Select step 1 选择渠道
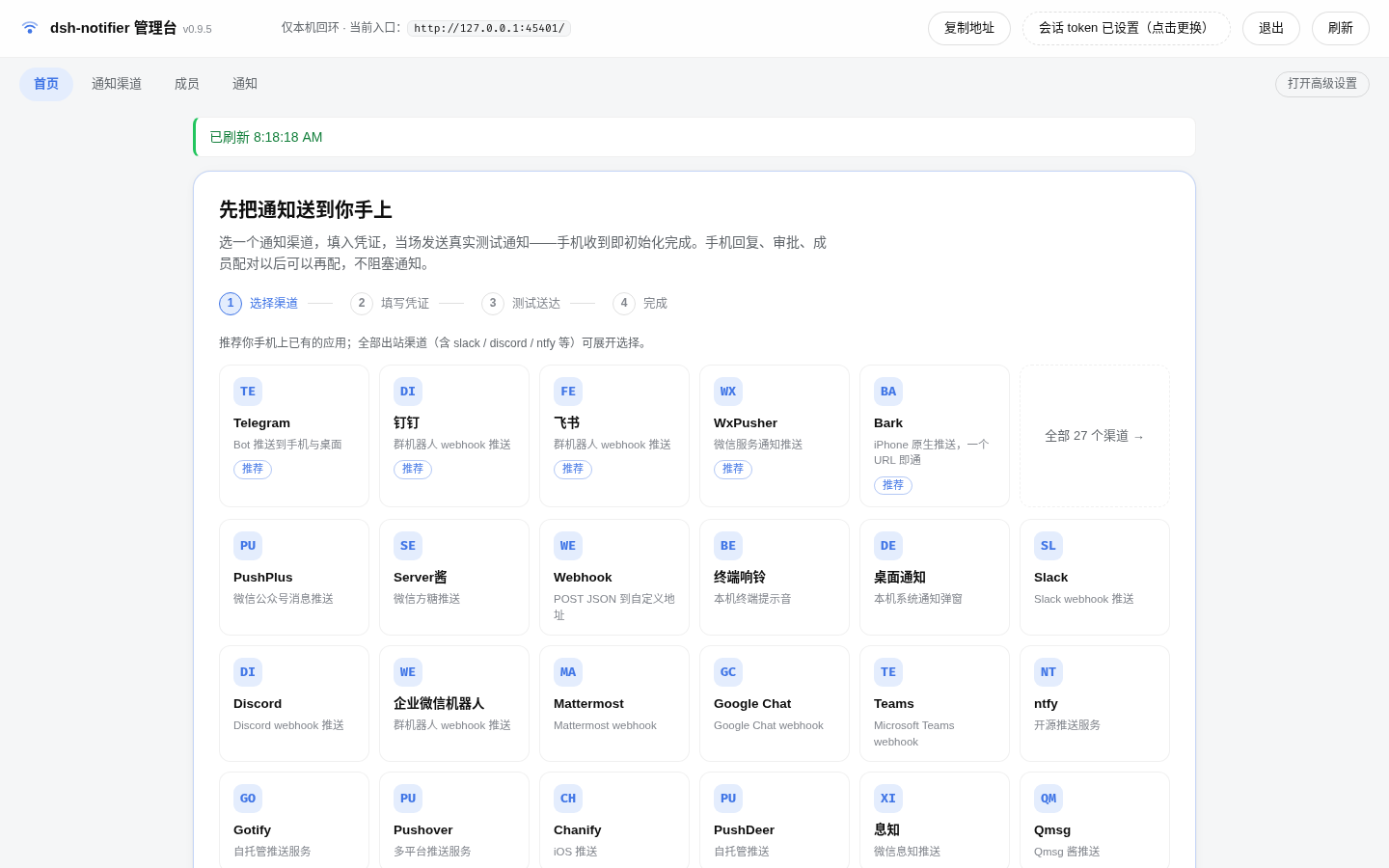 coord(259,304)
